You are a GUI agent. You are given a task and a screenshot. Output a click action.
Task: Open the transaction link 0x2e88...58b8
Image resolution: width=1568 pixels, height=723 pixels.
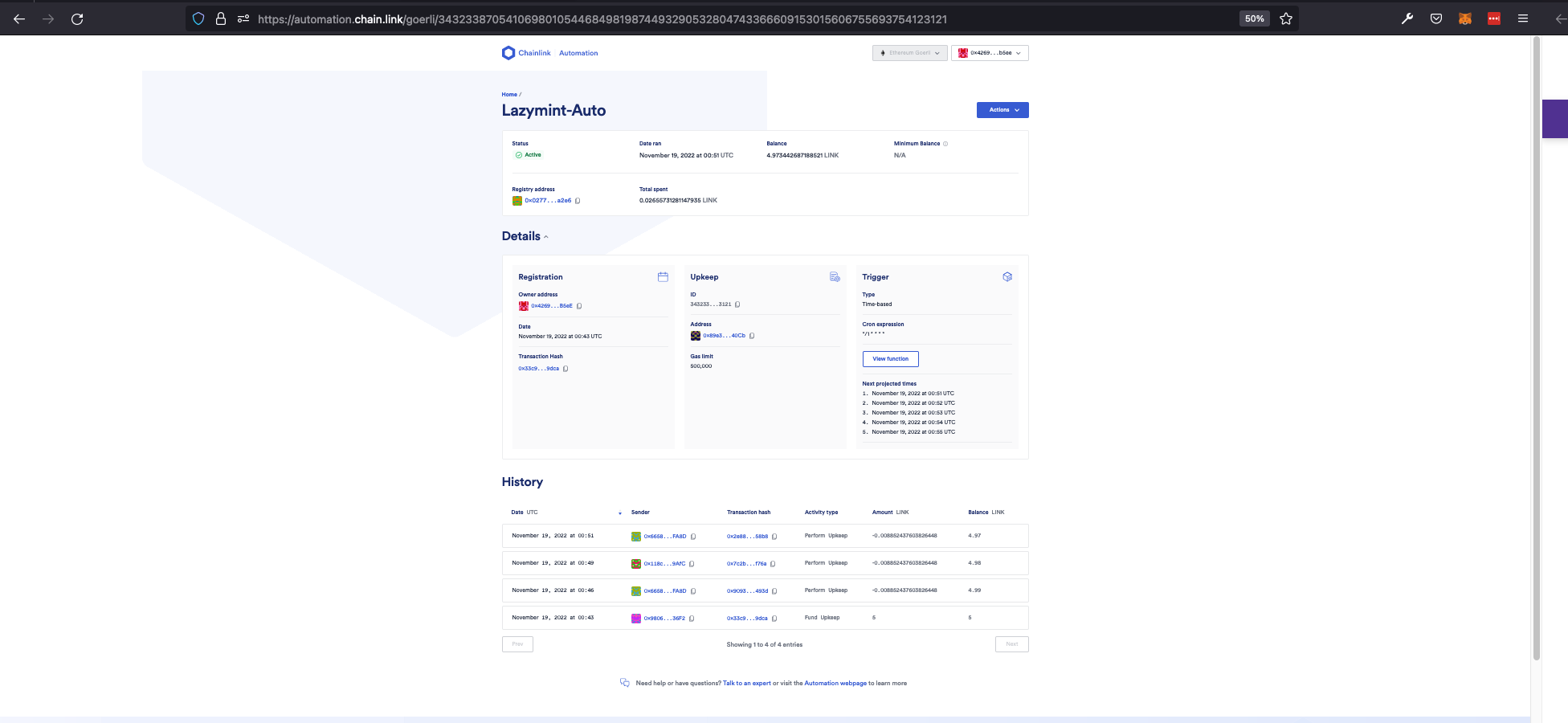coord(747,537)
